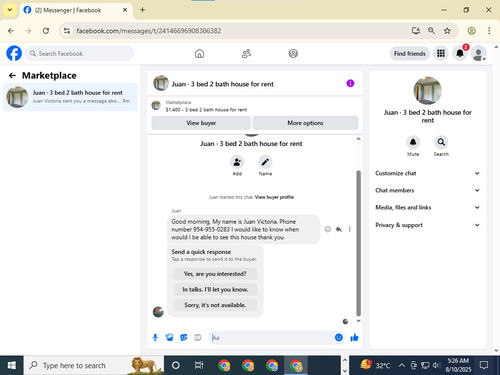This screenshot has height=375, width=500.
Task: Send quick reply 'Sorry, it's not available.'
Action: click(215, 305)
